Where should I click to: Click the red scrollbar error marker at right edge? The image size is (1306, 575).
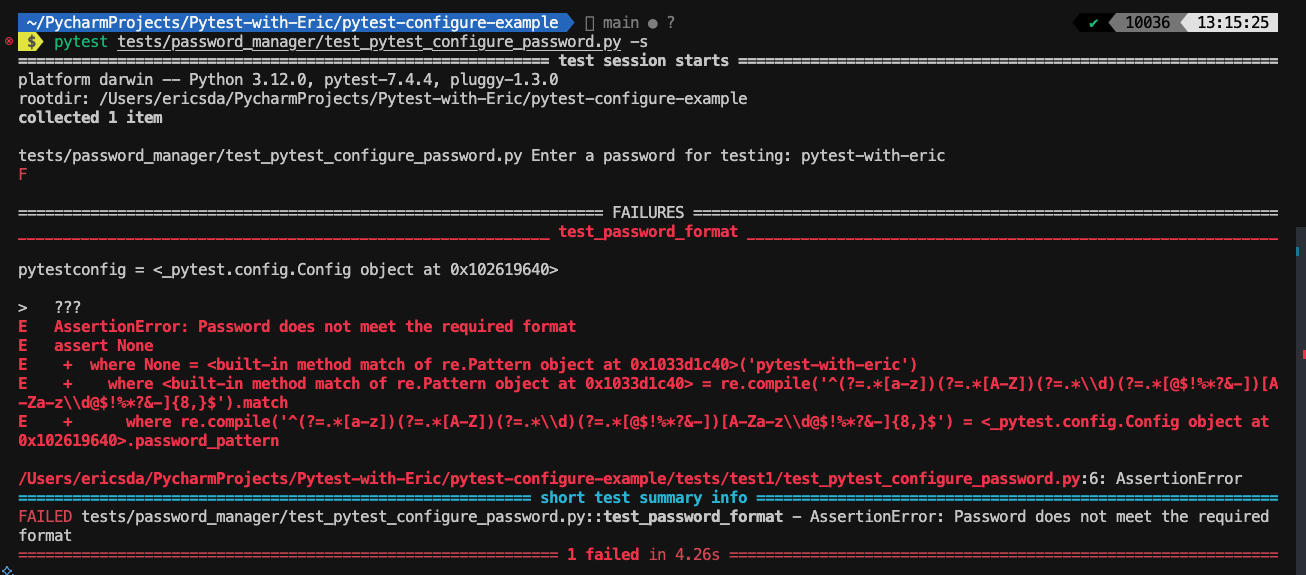1302,354
